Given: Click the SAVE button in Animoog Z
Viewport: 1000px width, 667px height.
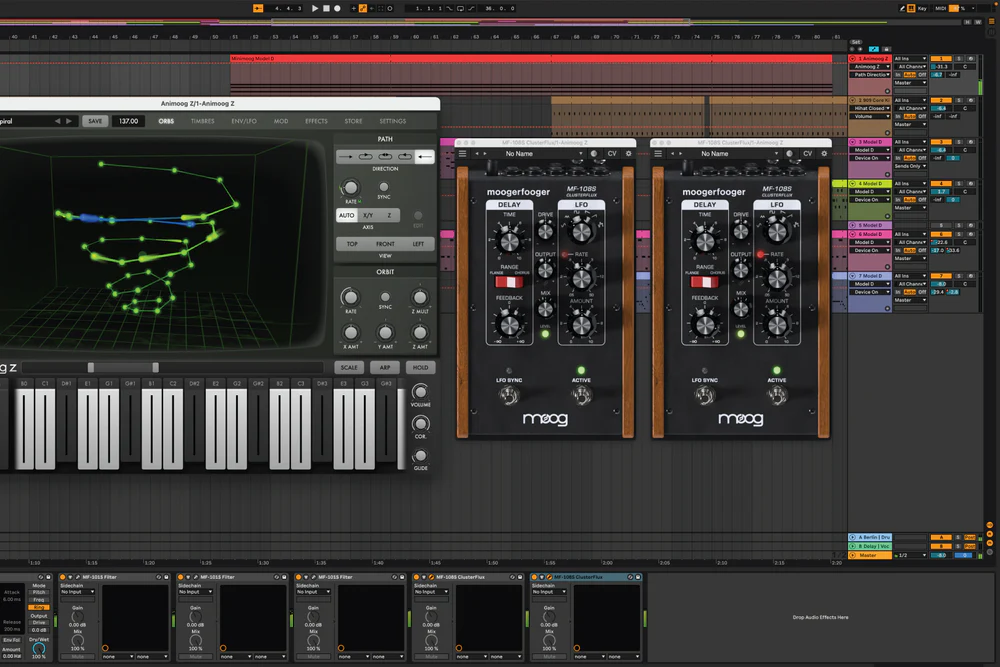Looking at the screenshot, I should 95,120.
